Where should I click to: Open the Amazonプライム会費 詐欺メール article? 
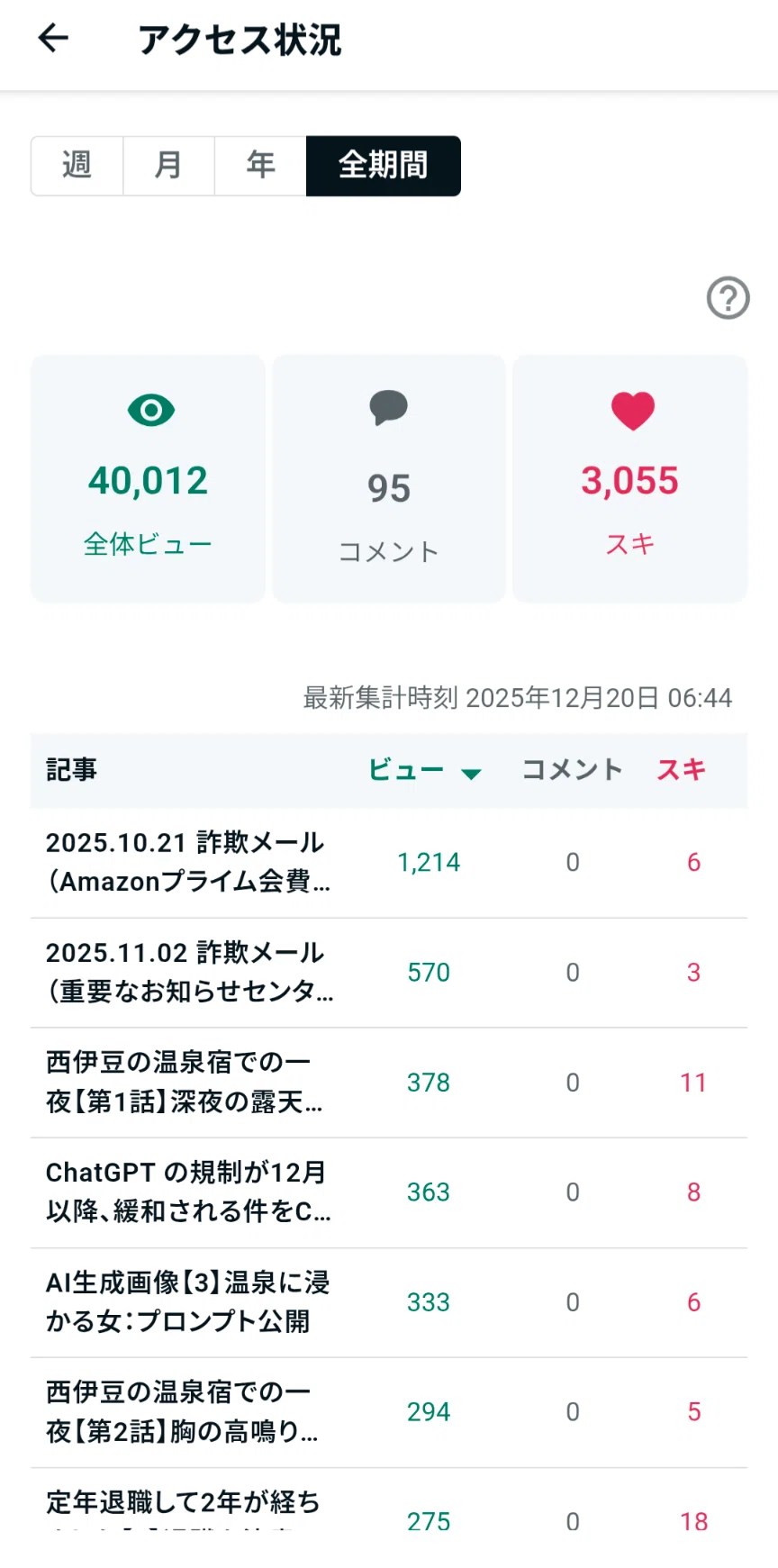click(389, 863)
